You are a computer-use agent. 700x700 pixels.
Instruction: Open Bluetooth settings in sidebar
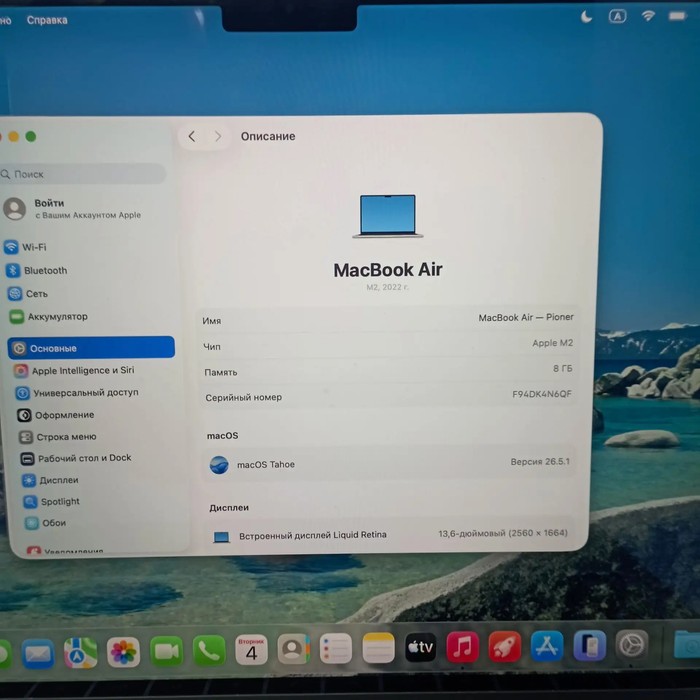coord(37,270)
